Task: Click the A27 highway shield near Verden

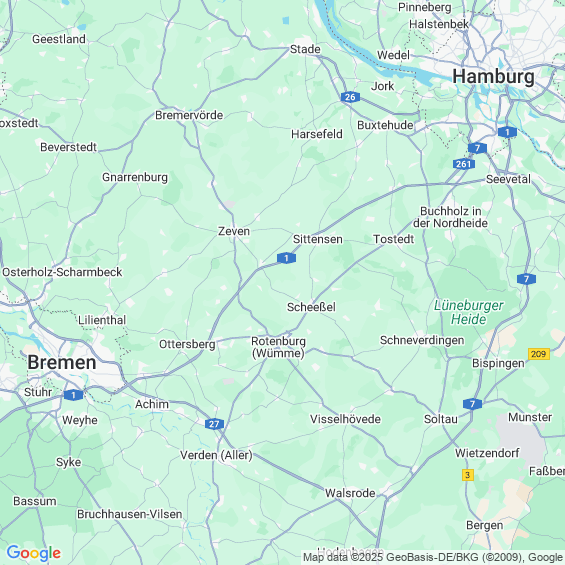Action: click(214, 424)
